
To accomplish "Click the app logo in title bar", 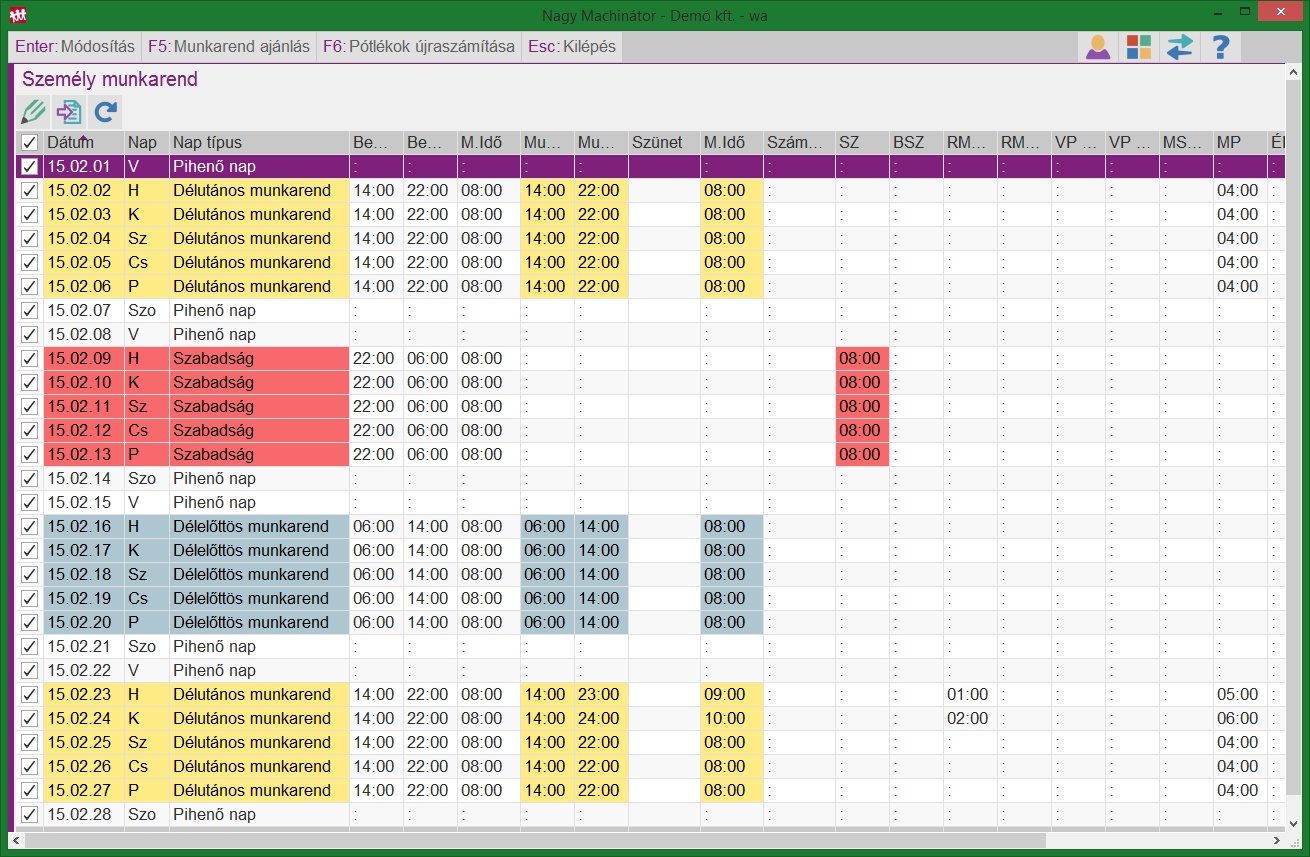I will pyautogui.click(x=17, y=15).
